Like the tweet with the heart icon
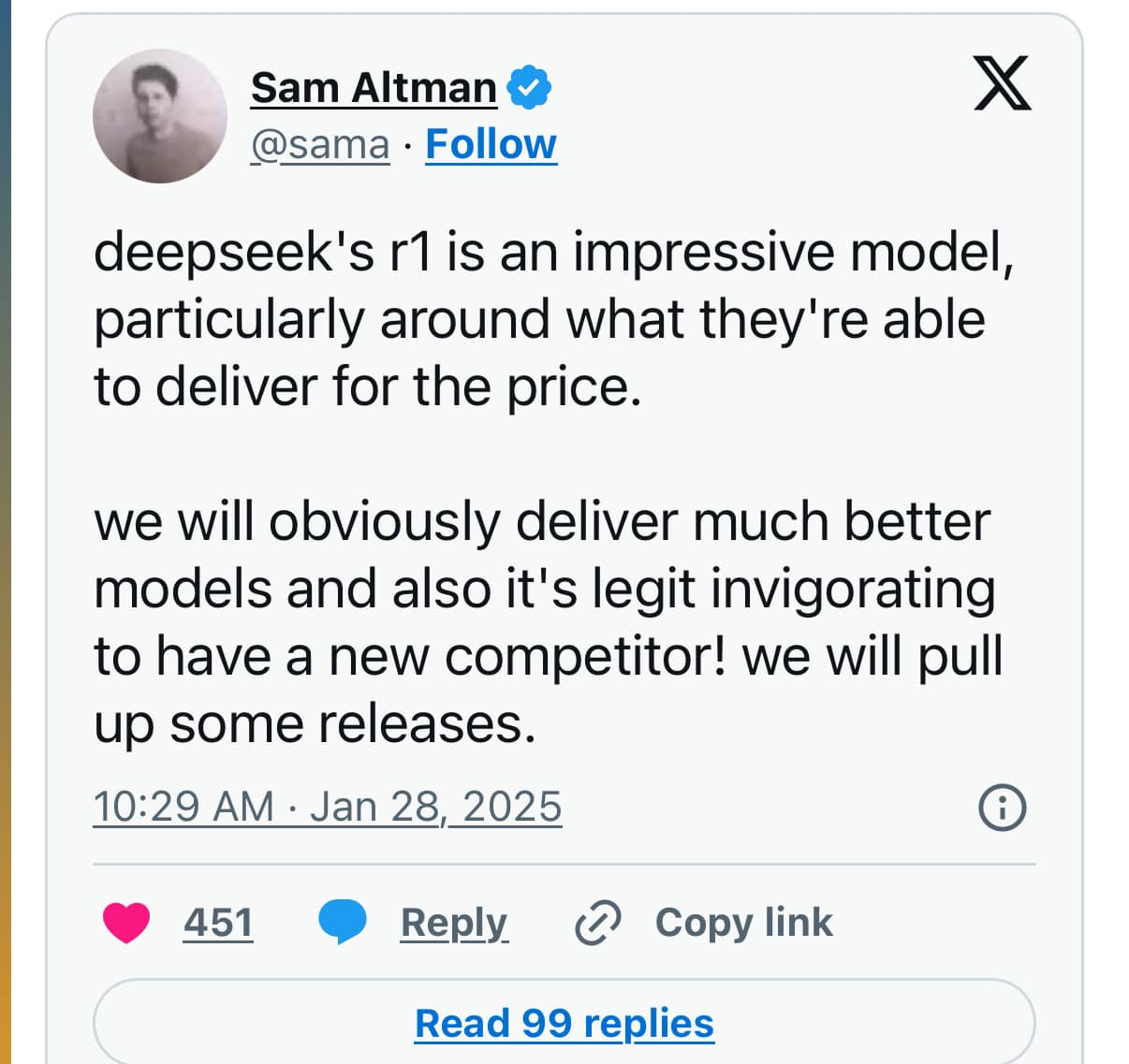This screenshot has height=1064, width=1129. [x=126, y=922]
